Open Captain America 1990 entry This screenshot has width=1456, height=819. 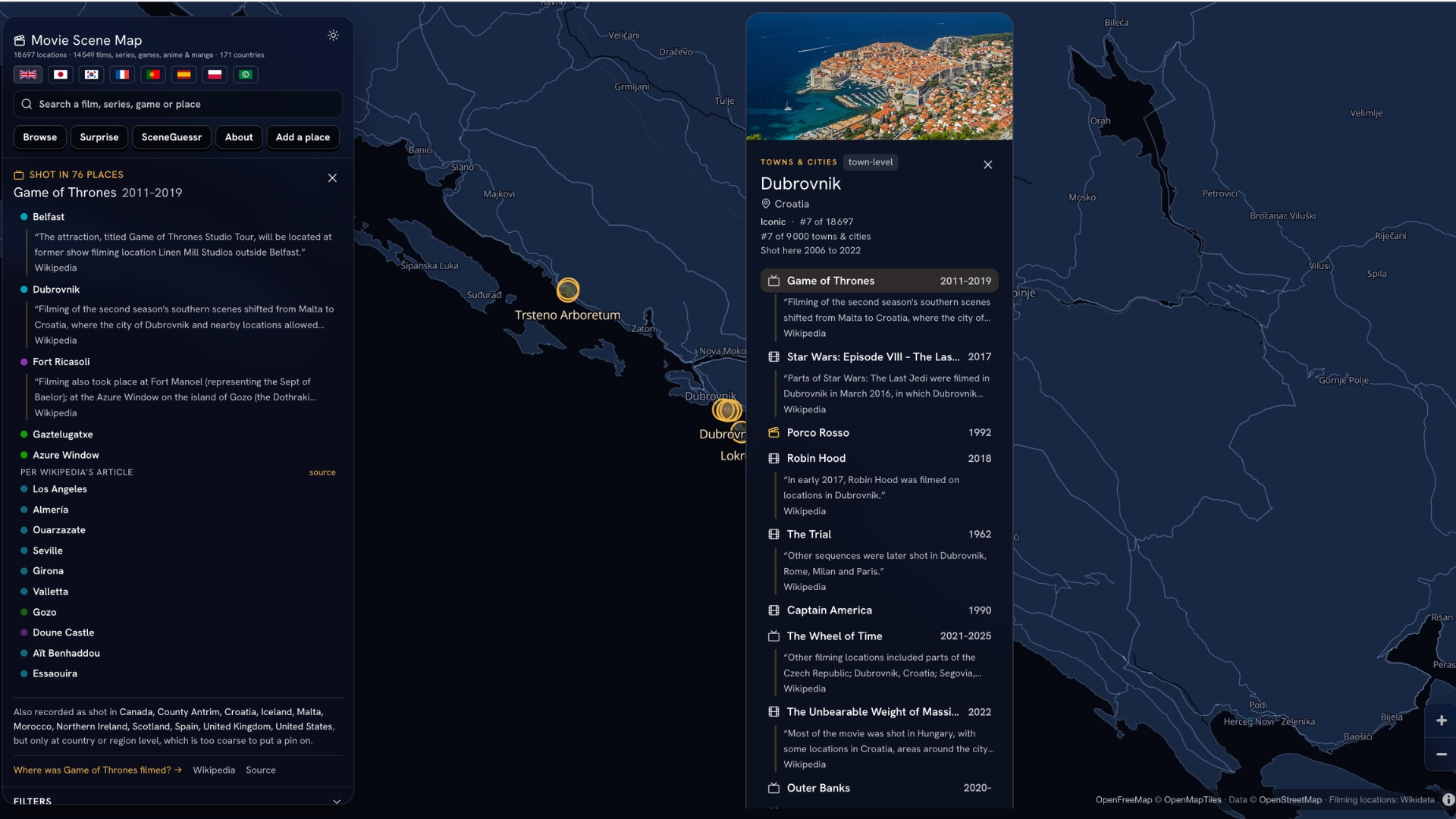tap(880, 610)
